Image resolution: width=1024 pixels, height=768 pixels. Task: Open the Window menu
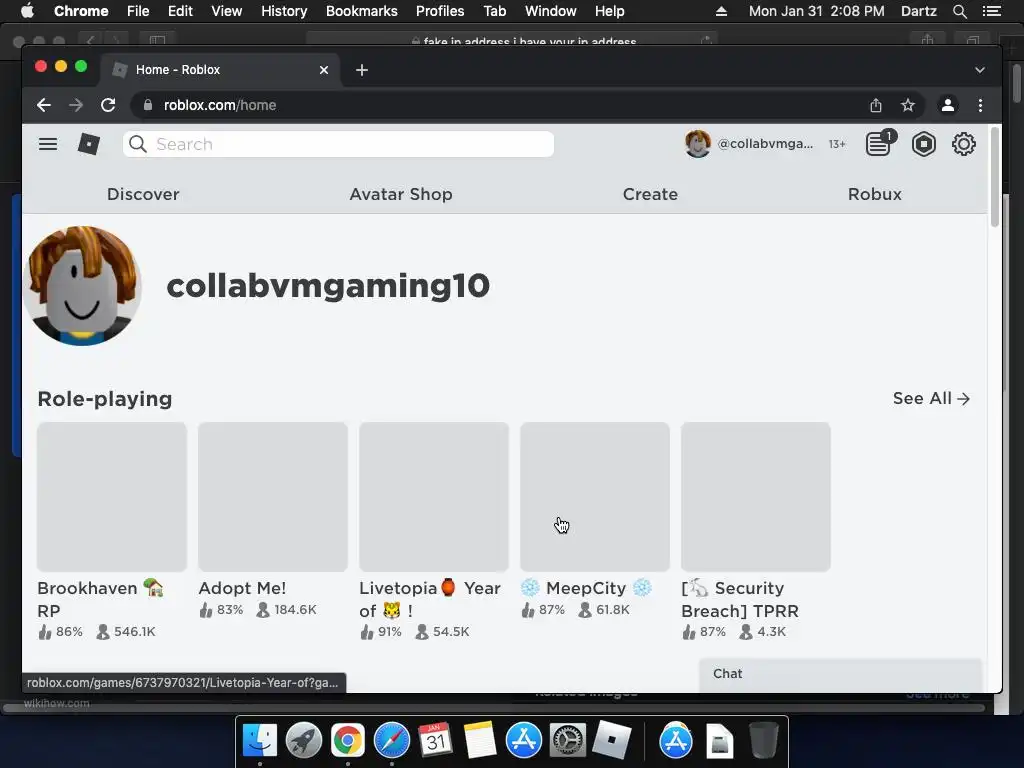[x=551, y=11]
